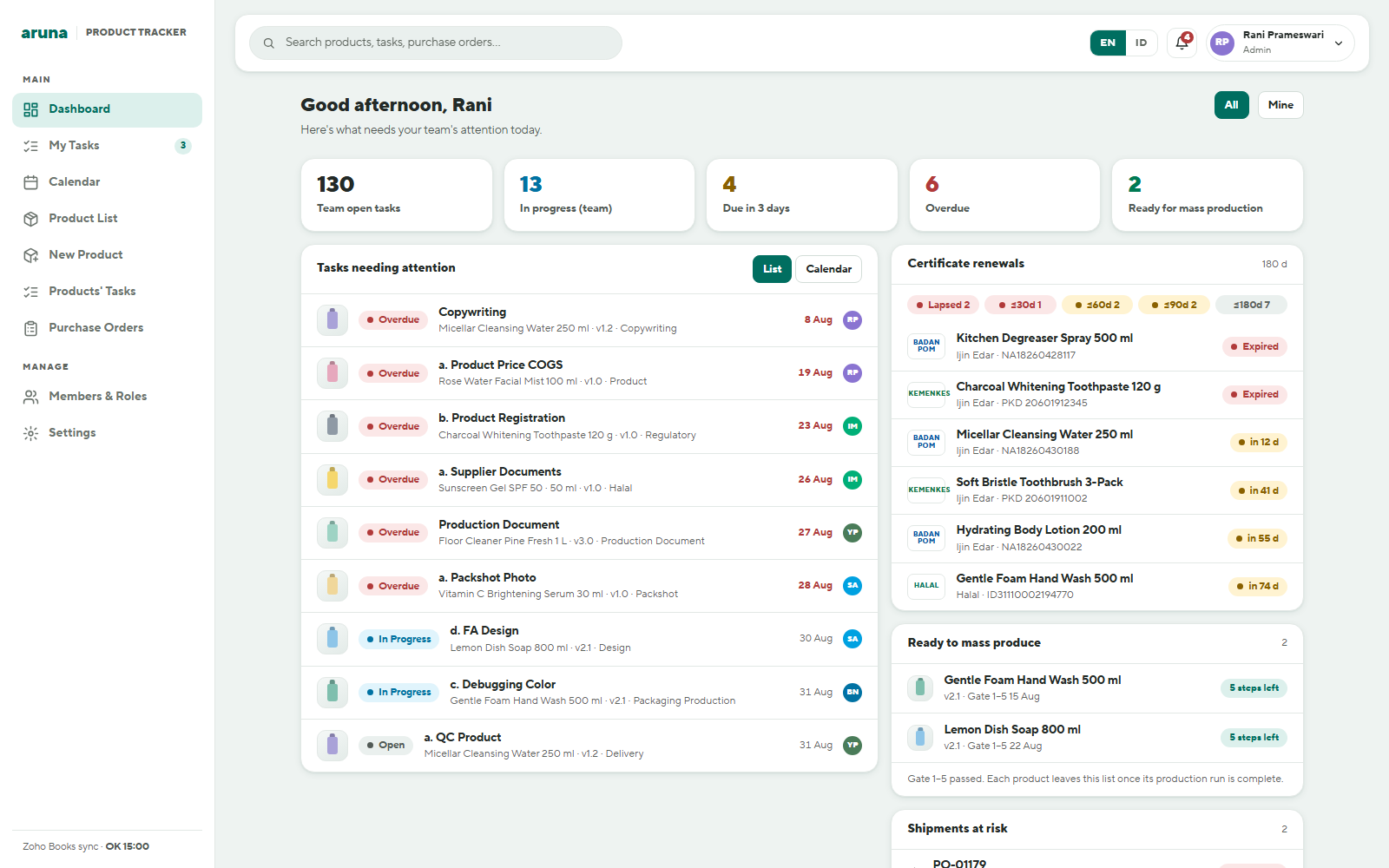Open the d. FA Design task
The height and width of the screenshot is (868, 1389).
coord(589,639)
